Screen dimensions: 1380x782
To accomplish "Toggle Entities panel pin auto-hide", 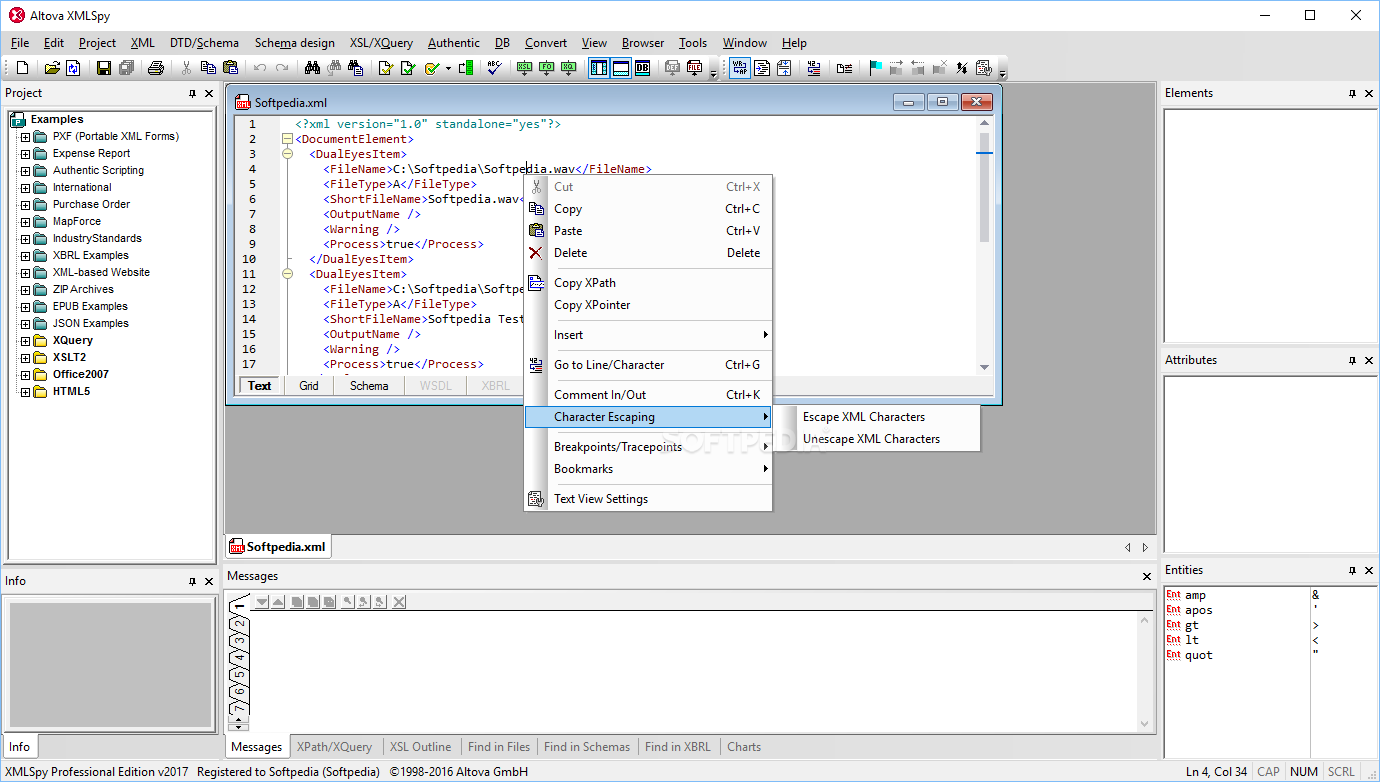I will tap(1352, 570).
